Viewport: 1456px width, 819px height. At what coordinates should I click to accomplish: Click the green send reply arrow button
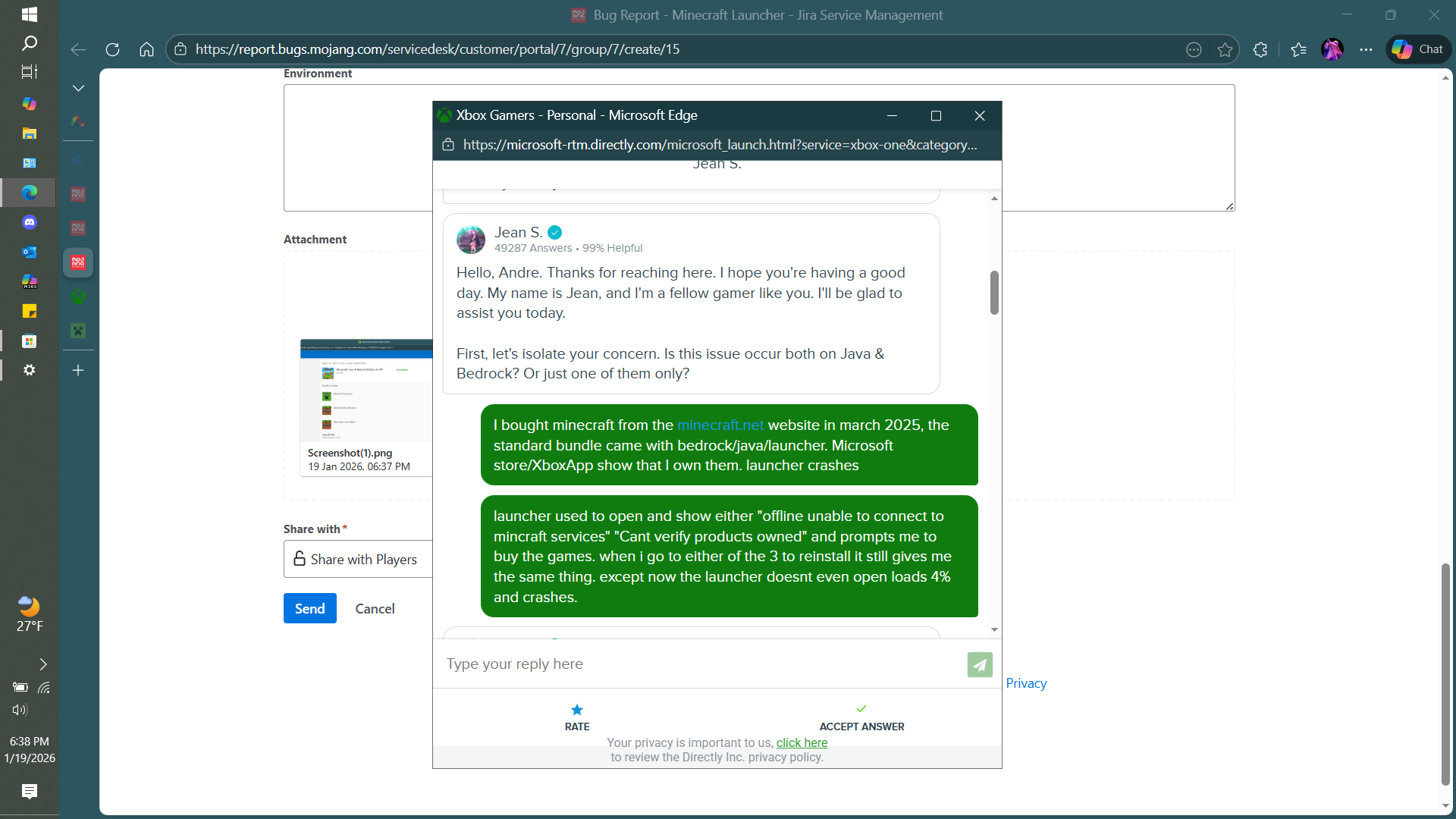(980, 665)
